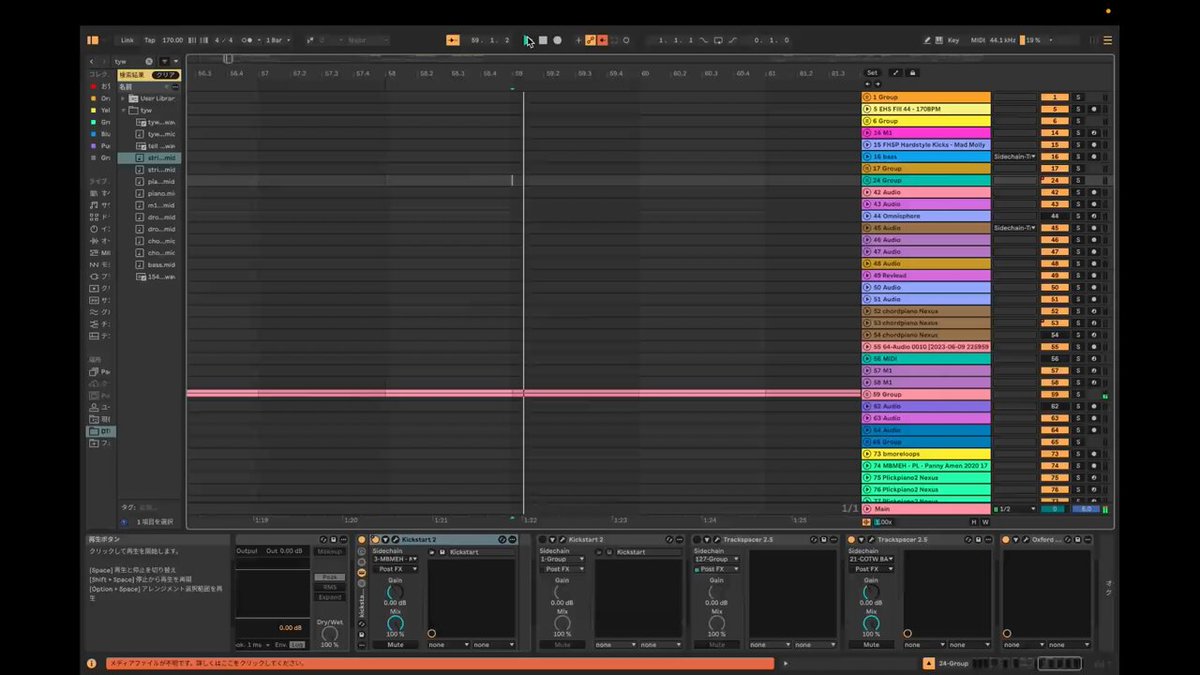Toggle MIDI Arrangement Overdub plus icon

click(x=578, y=40)
